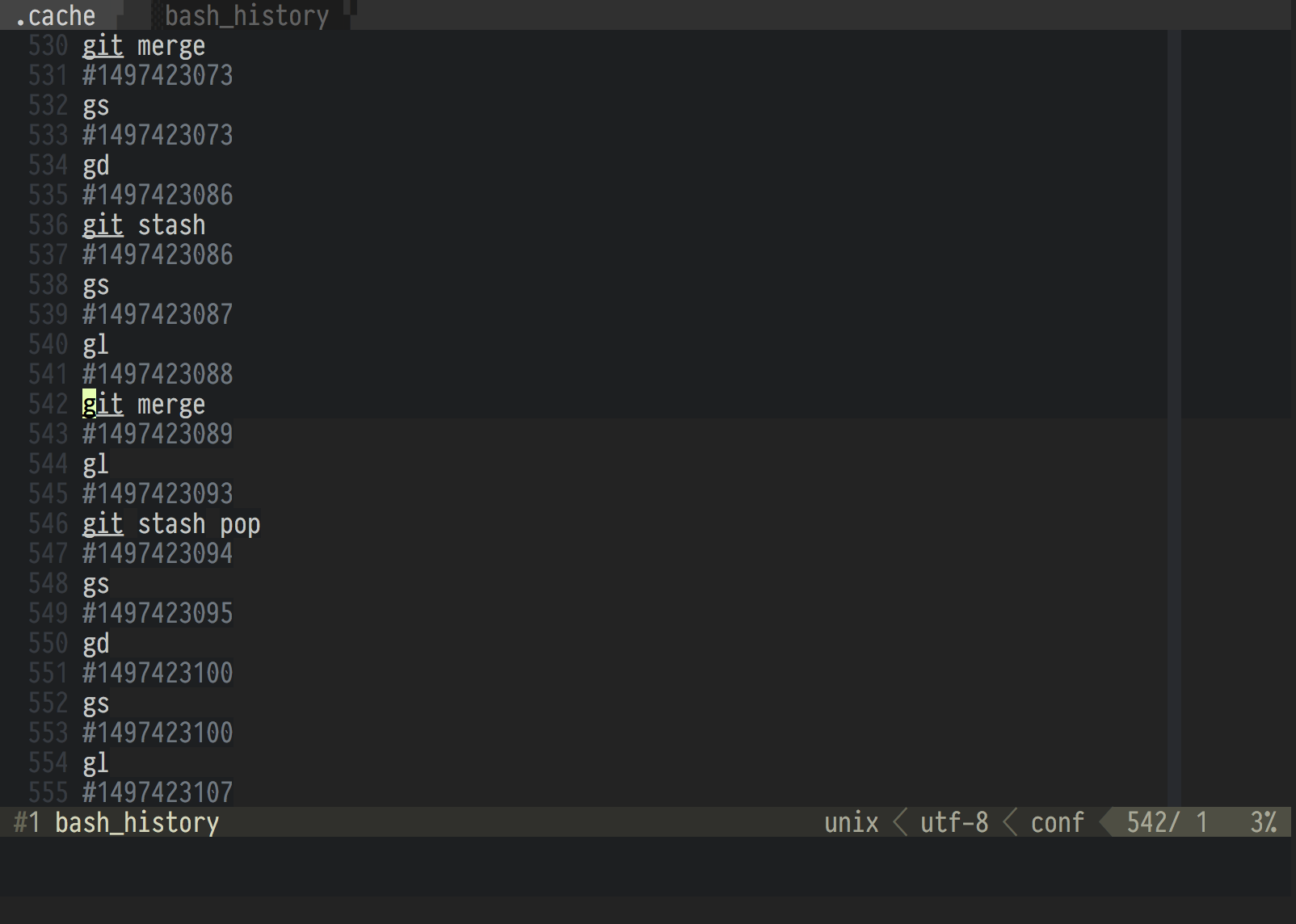Select line number 540 in the gutter
Viewport: 1296px width, 924px height.
click(x=48, y=344)
